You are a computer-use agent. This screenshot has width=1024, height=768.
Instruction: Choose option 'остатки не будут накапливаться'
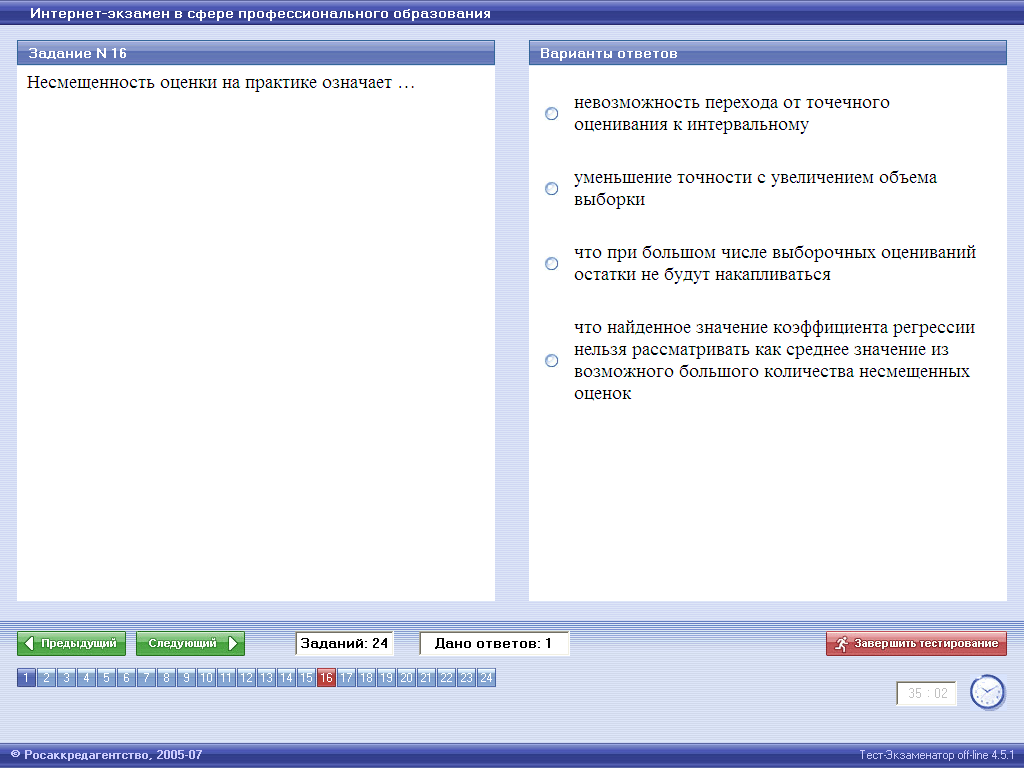pos(552,264)
